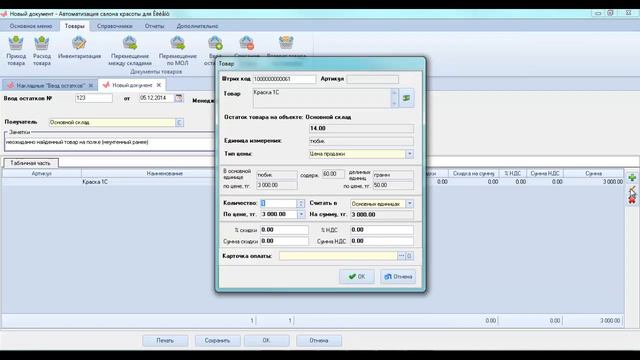
Task: Click the % скидки input field
Action: click(284, 230)
